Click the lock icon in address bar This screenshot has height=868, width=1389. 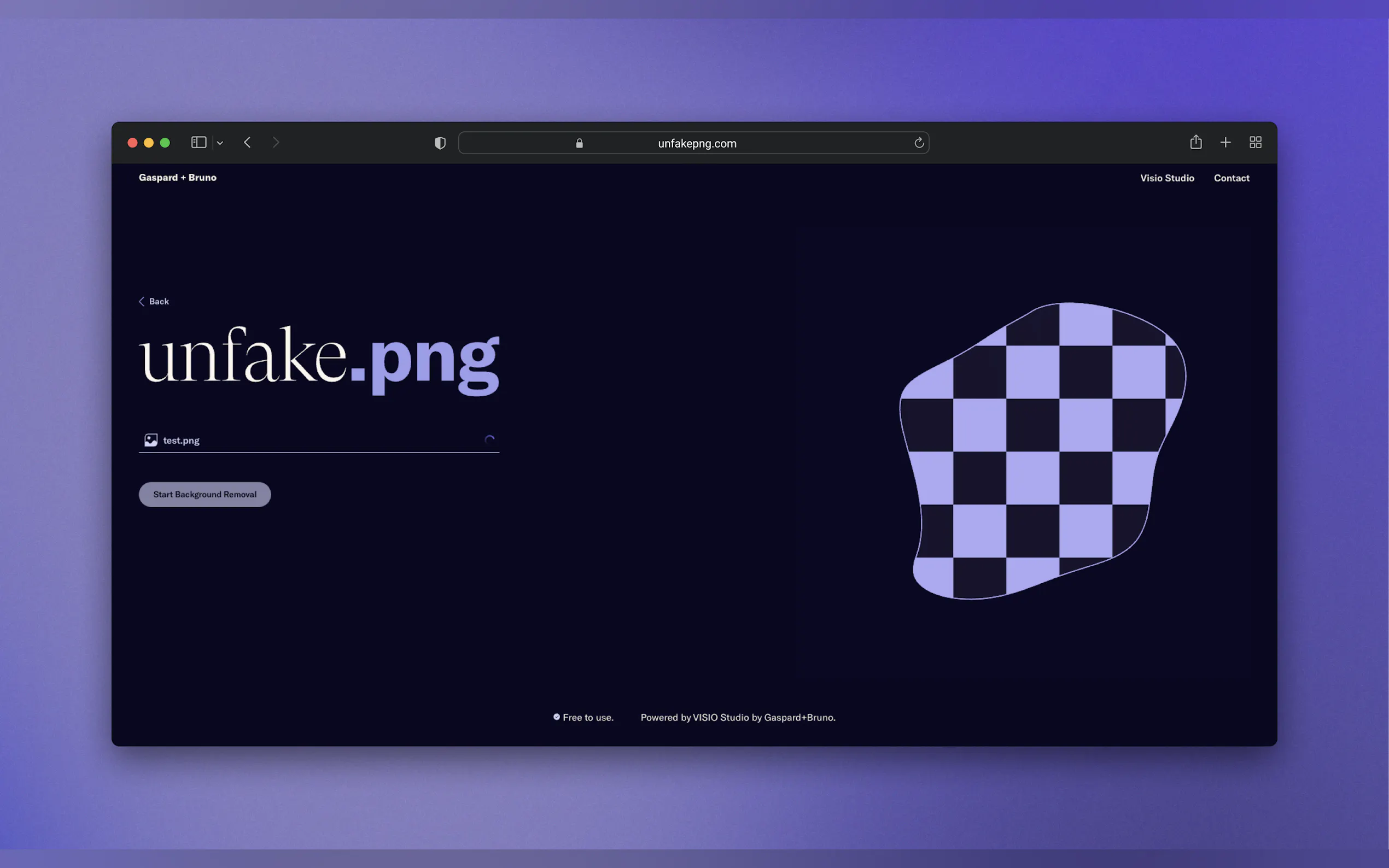(579, 144)
